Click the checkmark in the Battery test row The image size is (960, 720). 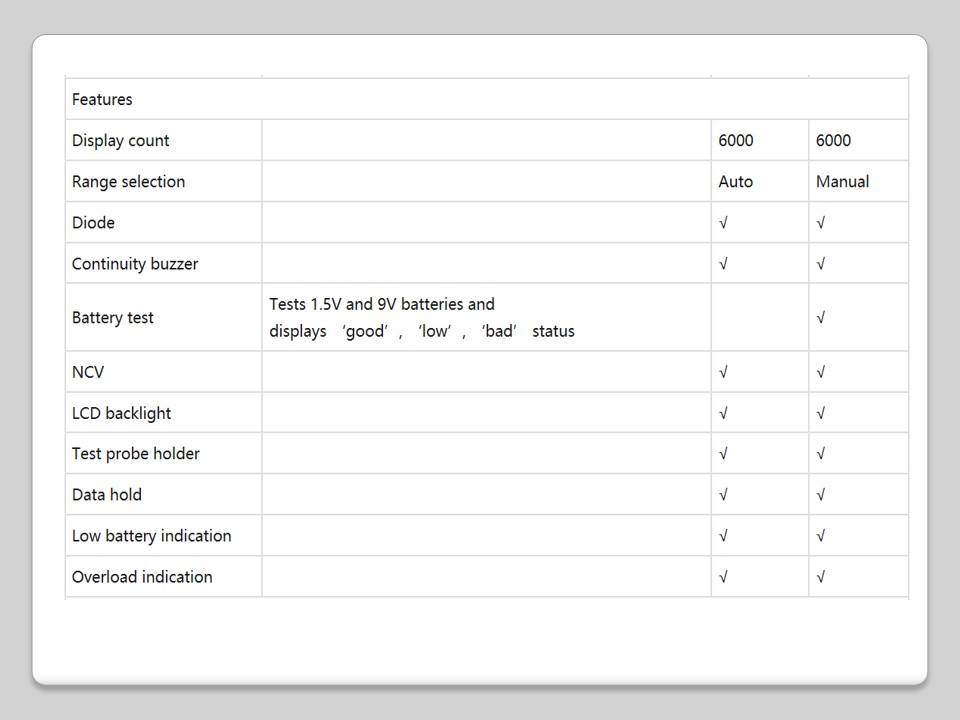(821, 317)
